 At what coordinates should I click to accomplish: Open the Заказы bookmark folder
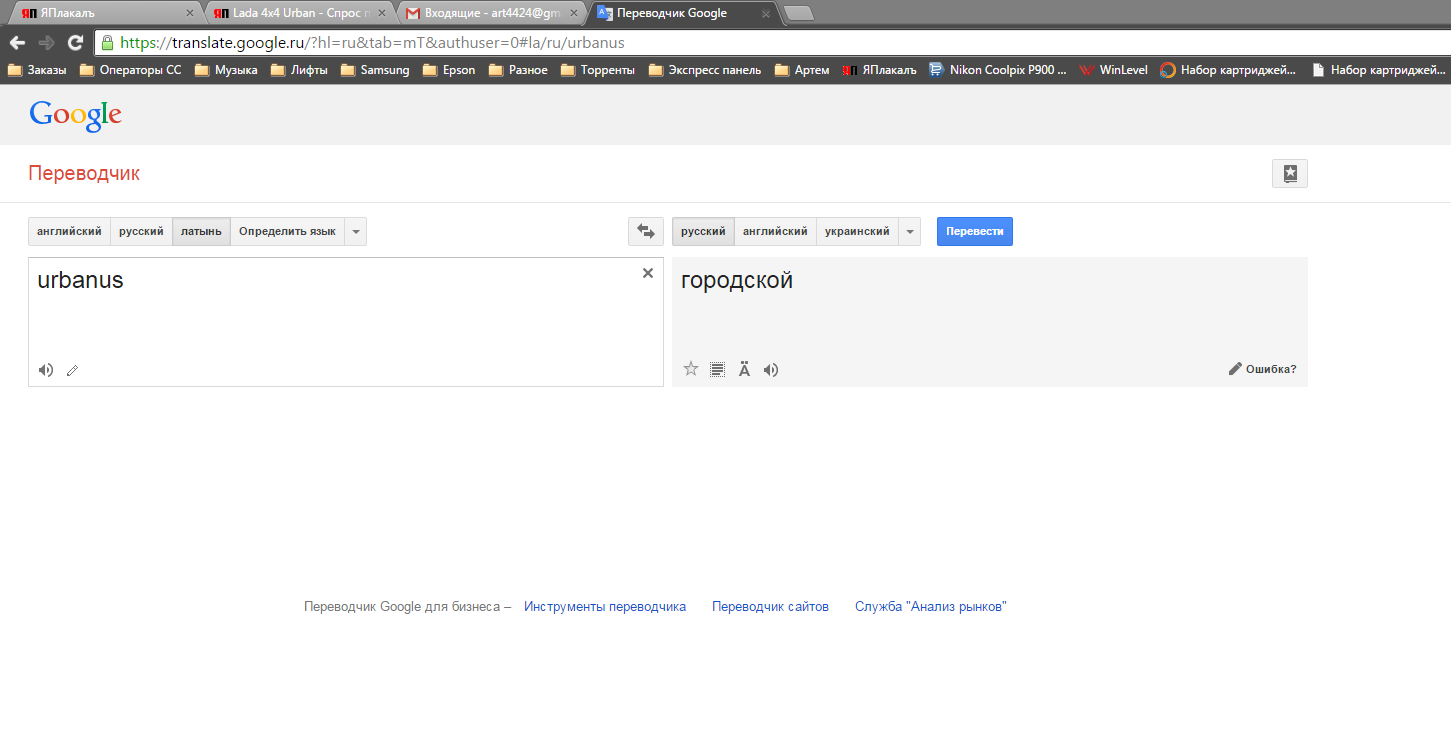(37, 70)
